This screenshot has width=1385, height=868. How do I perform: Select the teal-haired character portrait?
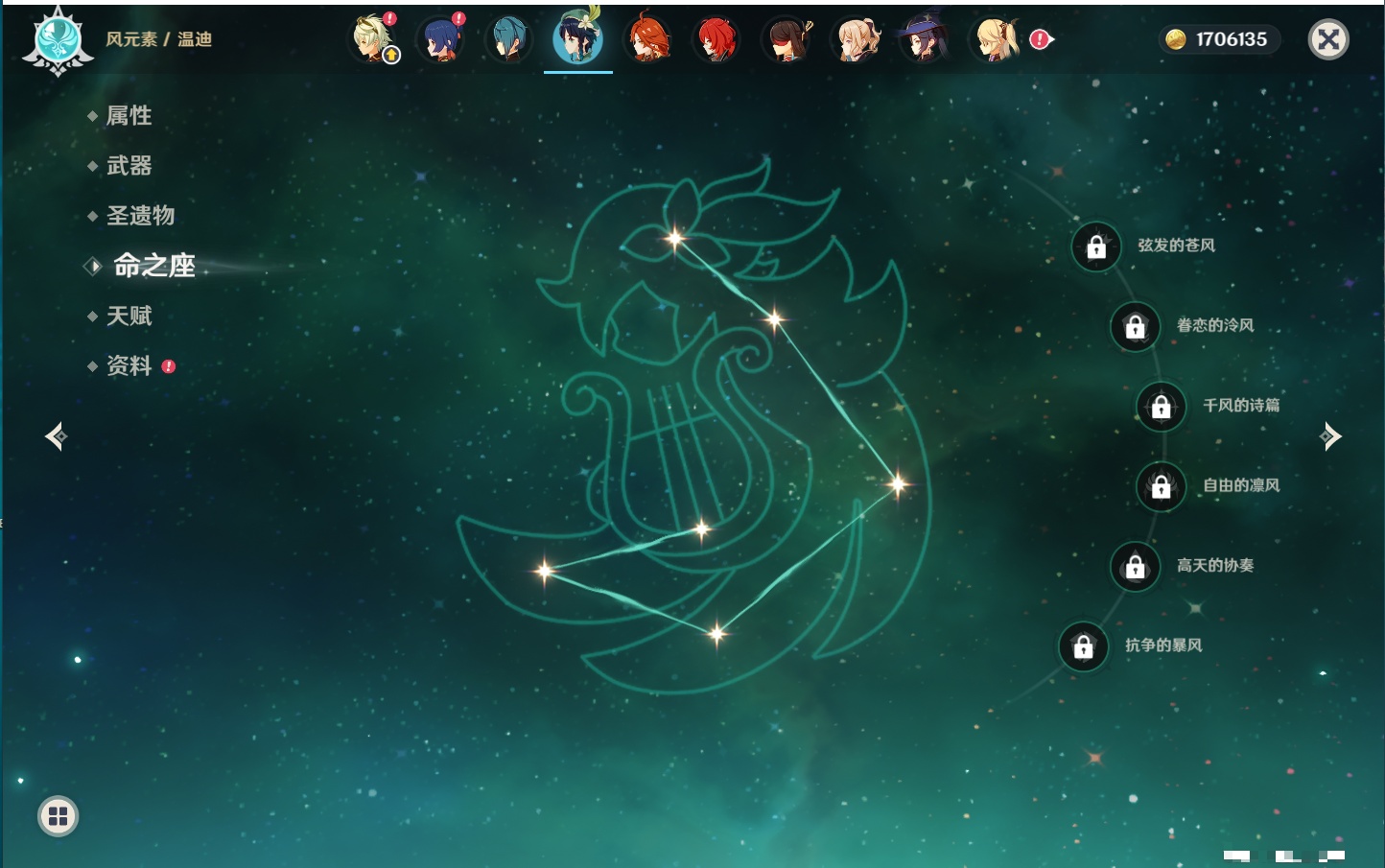click(507, 39)
